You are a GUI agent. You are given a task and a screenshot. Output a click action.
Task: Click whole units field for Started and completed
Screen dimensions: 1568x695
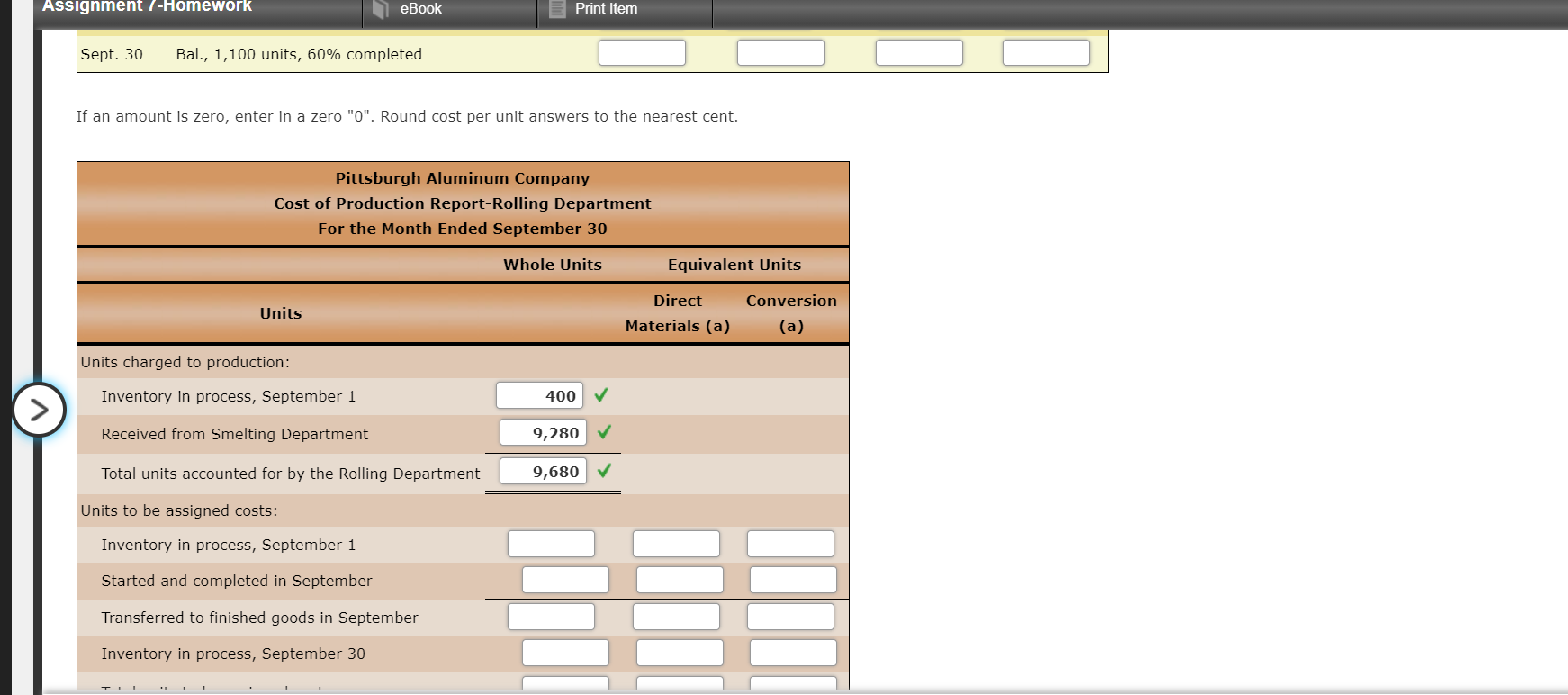565,580
